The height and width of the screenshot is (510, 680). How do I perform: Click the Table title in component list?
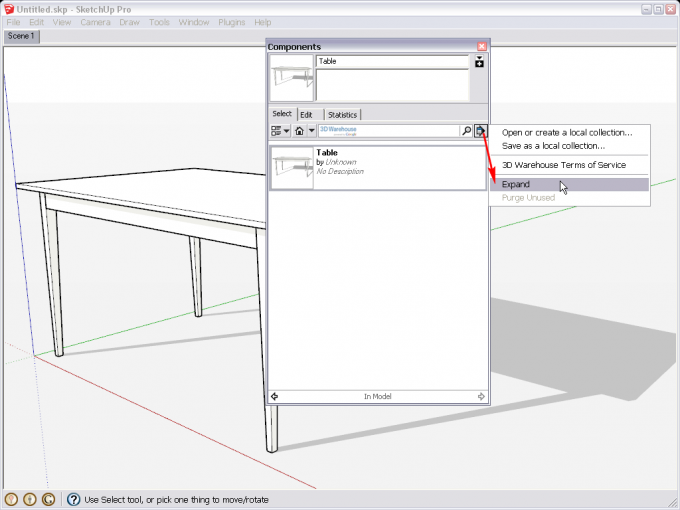coord(327,153)
